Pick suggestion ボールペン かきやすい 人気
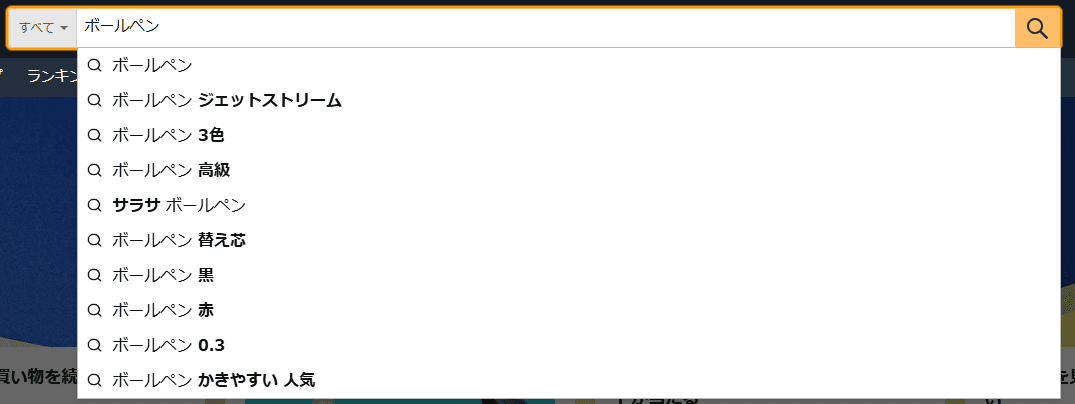This screenshot has width=1075, height=404. (x=569, y=379)
